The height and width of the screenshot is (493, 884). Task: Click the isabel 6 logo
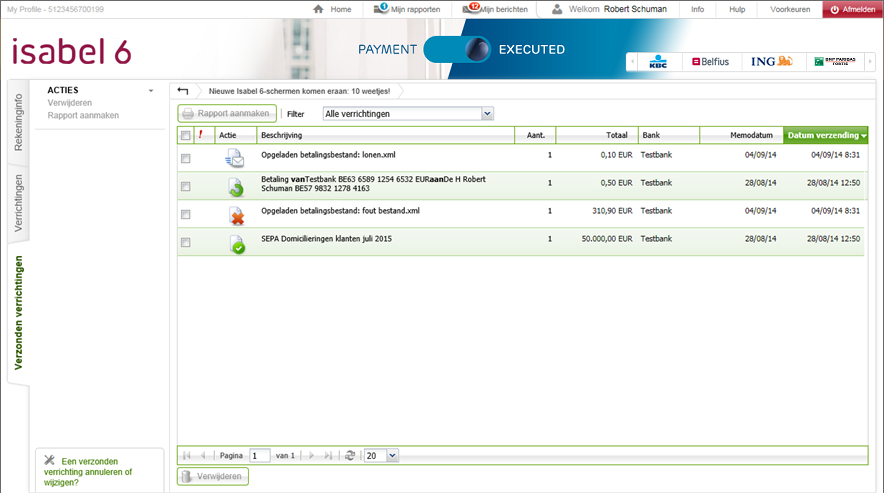click(72, 51)
